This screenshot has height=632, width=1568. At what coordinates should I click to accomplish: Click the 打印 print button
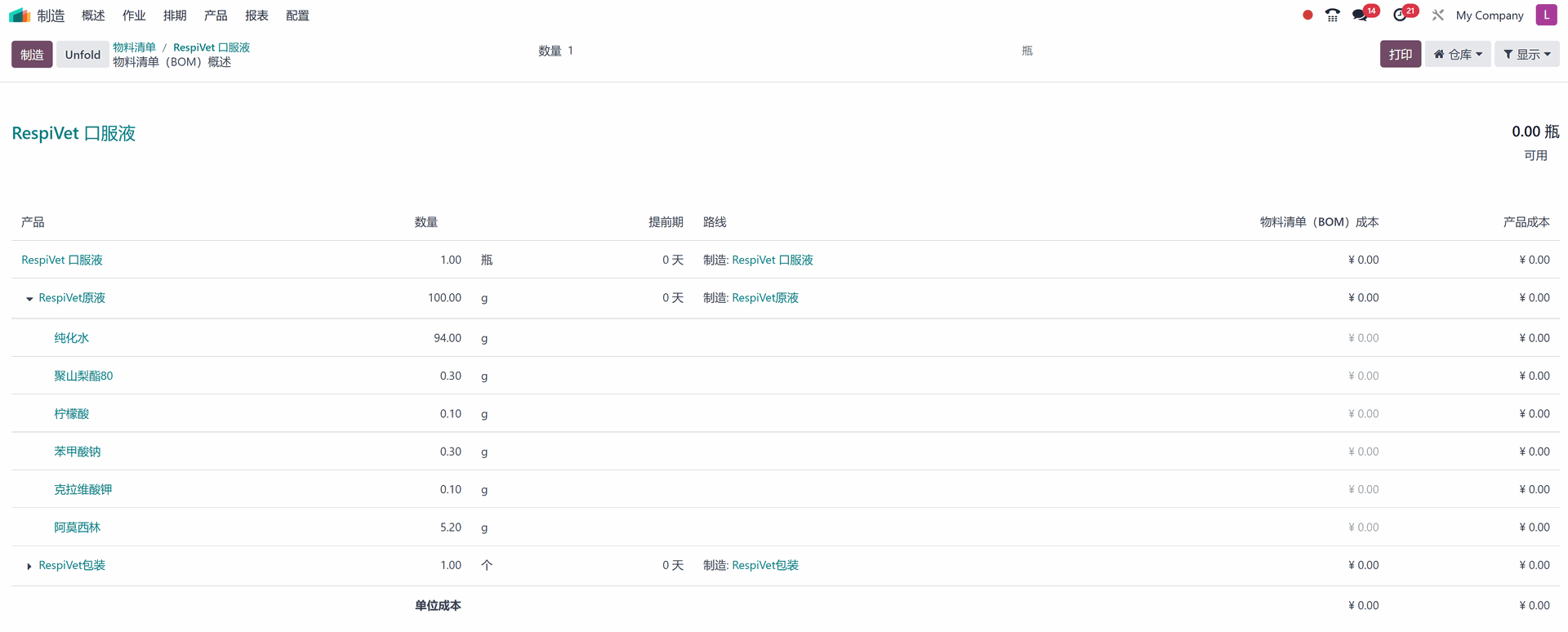pyautogui.click(x=1401, y=54)
